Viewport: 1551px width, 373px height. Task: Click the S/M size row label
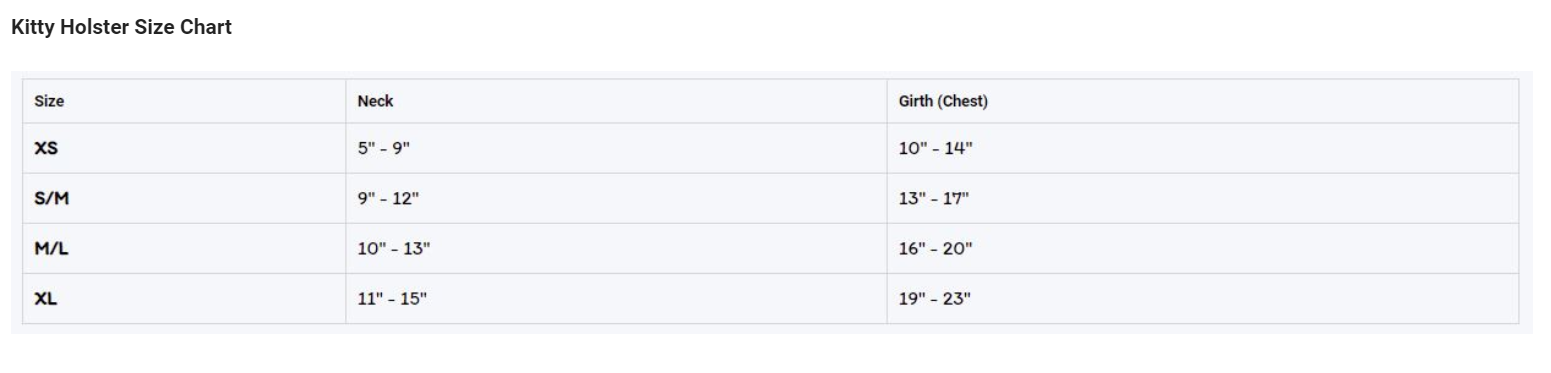point(51,198)
